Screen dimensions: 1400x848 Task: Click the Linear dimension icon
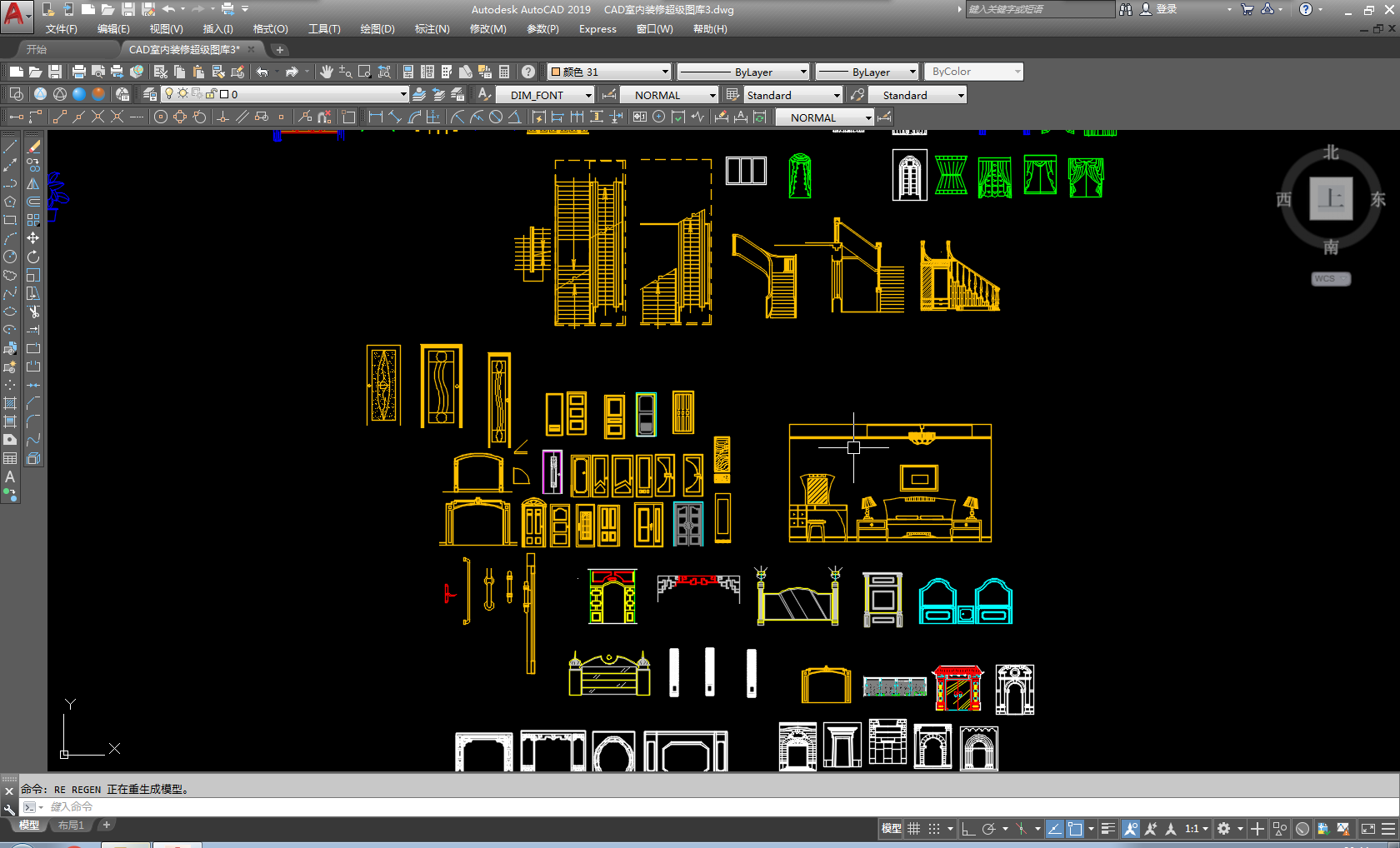[x=375, y=117]
